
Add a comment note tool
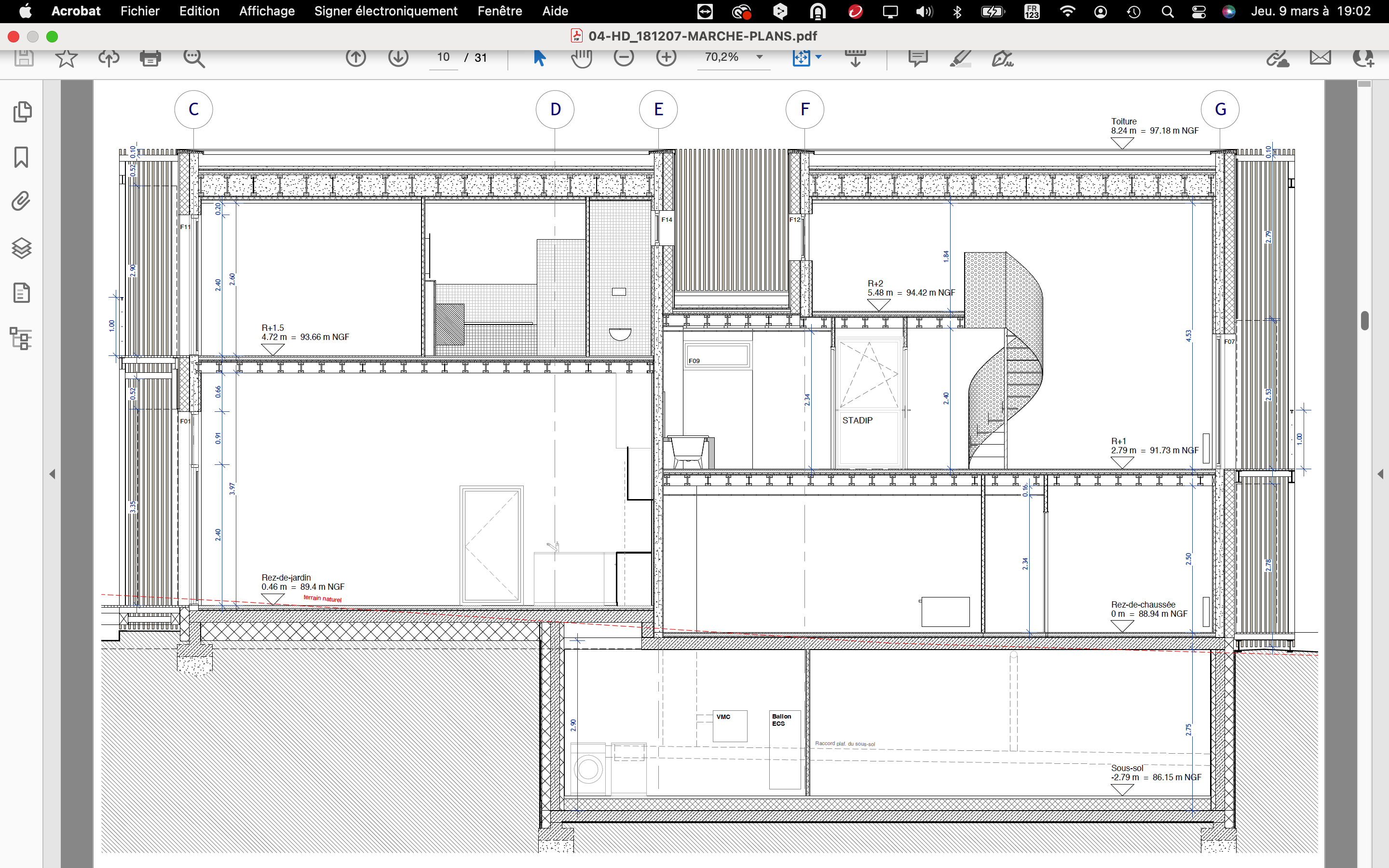[x=918, y=57]
